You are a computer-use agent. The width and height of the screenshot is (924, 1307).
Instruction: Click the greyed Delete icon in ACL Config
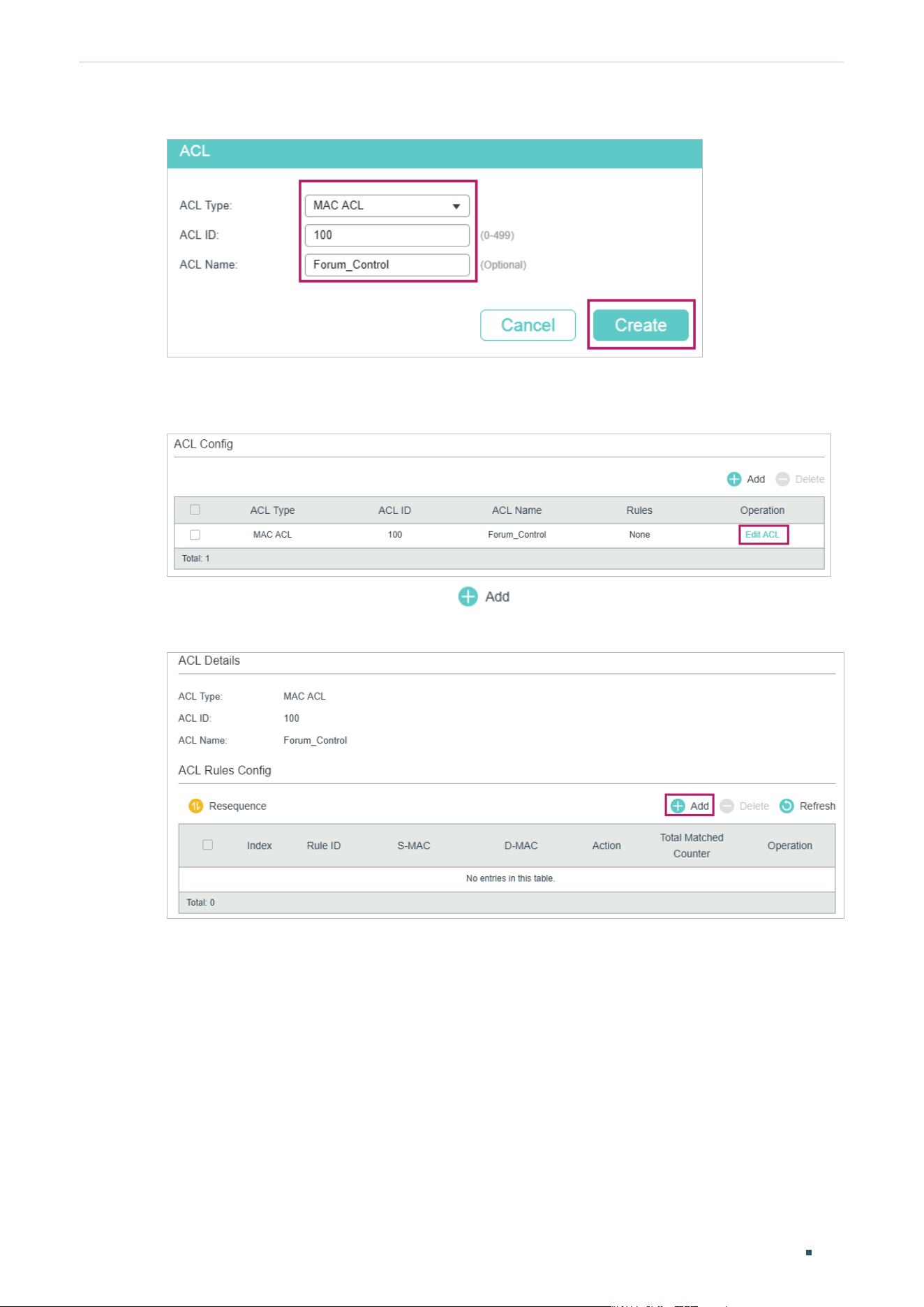[782, 479]
